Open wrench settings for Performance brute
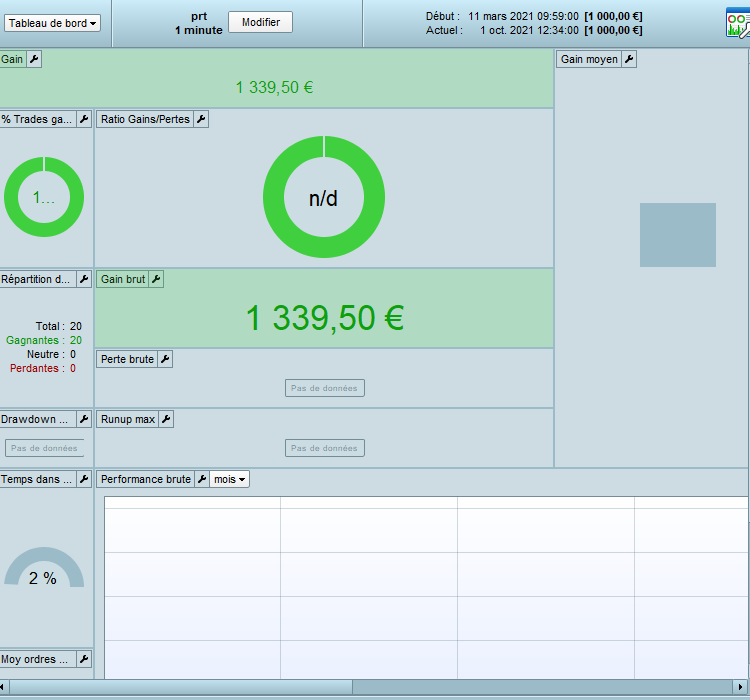Viewport: 750px width, 700px height. pyautogui.click(x=202, y=479)
